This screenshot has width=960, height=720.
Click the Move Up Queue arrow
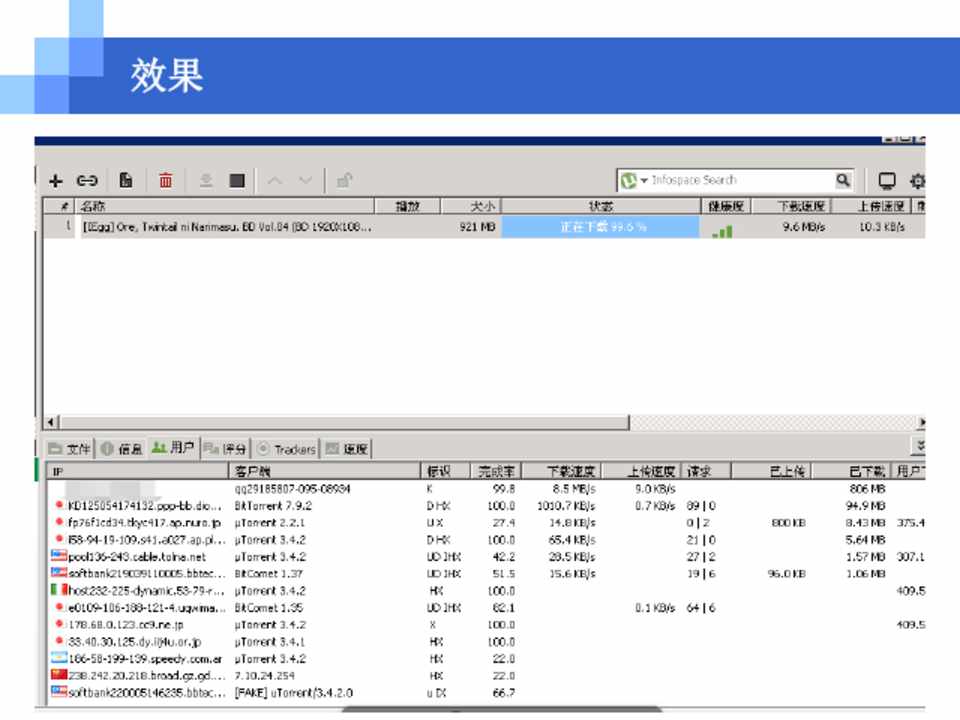278,181
